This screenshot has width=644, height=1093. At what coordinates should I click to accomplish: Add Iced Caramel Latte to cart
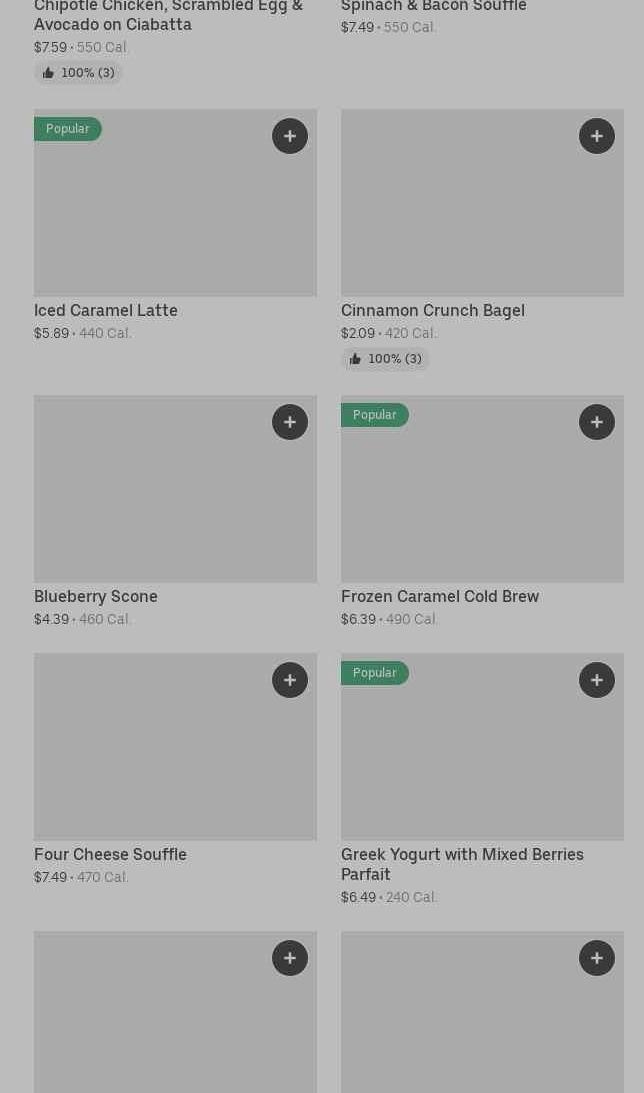coord(290,136)
